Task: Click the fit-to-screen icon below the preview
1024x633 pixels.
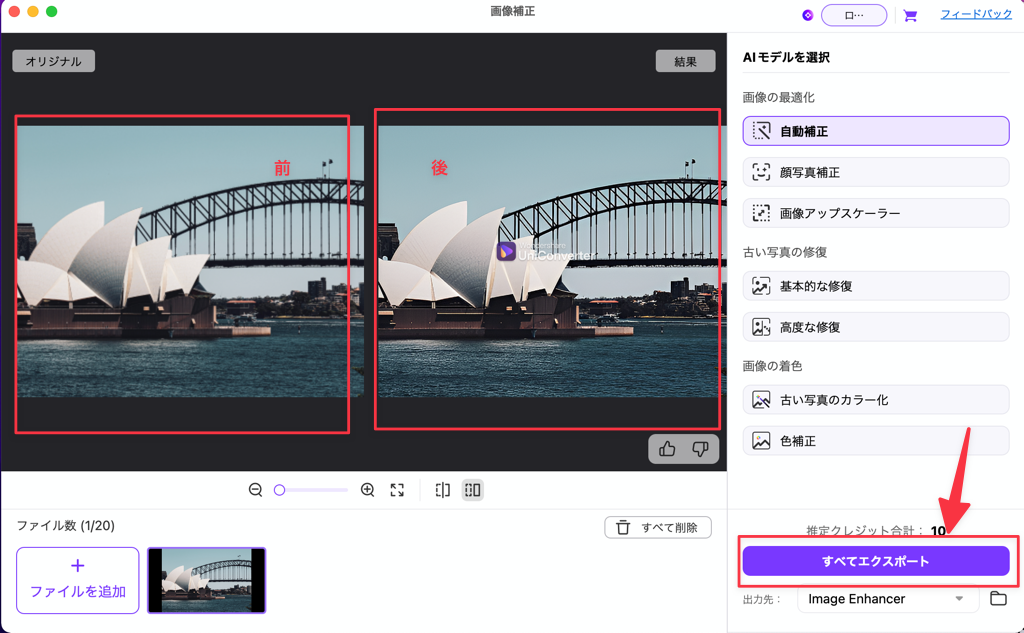Action: pyautogui.click(x=397, y=490)
